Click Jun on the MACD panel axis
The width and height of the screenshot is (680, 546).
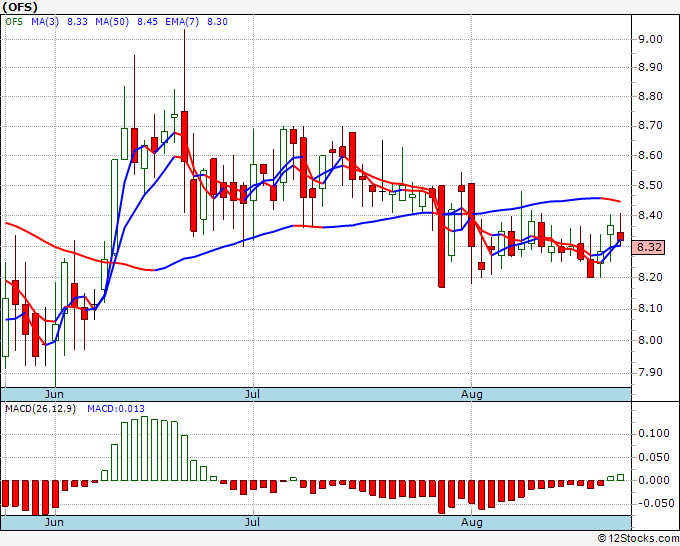(x=54, y=522)
